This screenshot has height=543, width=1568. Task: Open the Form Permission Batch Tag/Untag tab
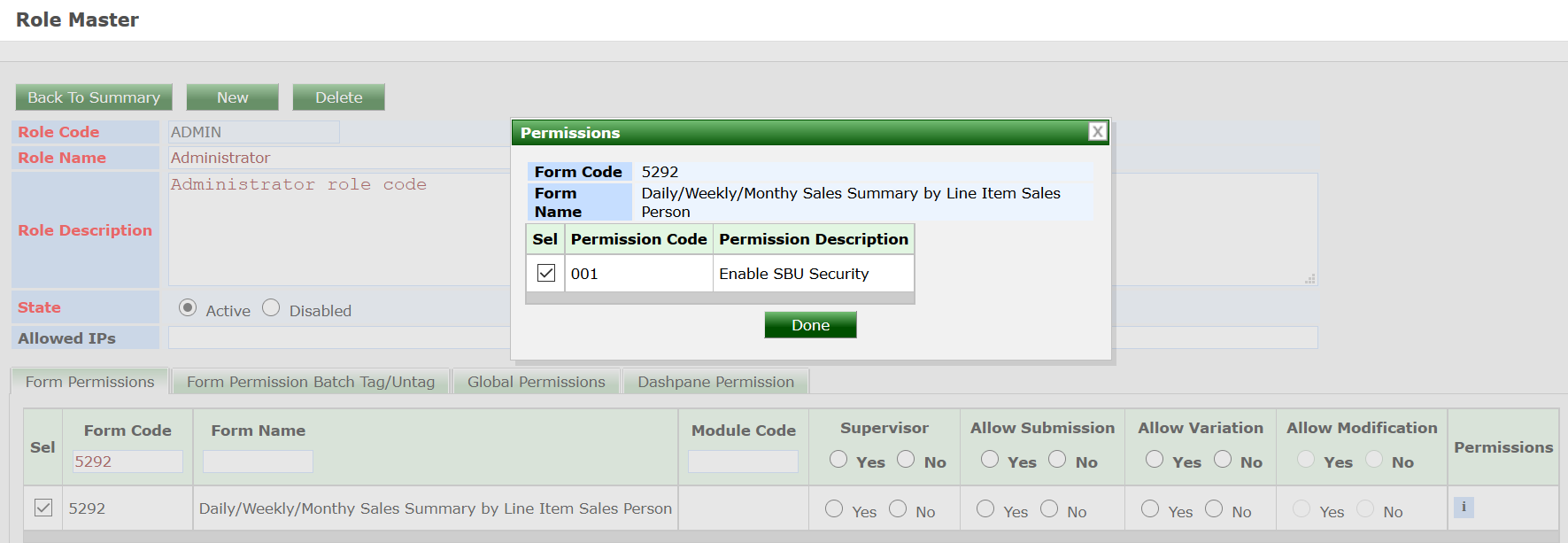tap(311, 382)
